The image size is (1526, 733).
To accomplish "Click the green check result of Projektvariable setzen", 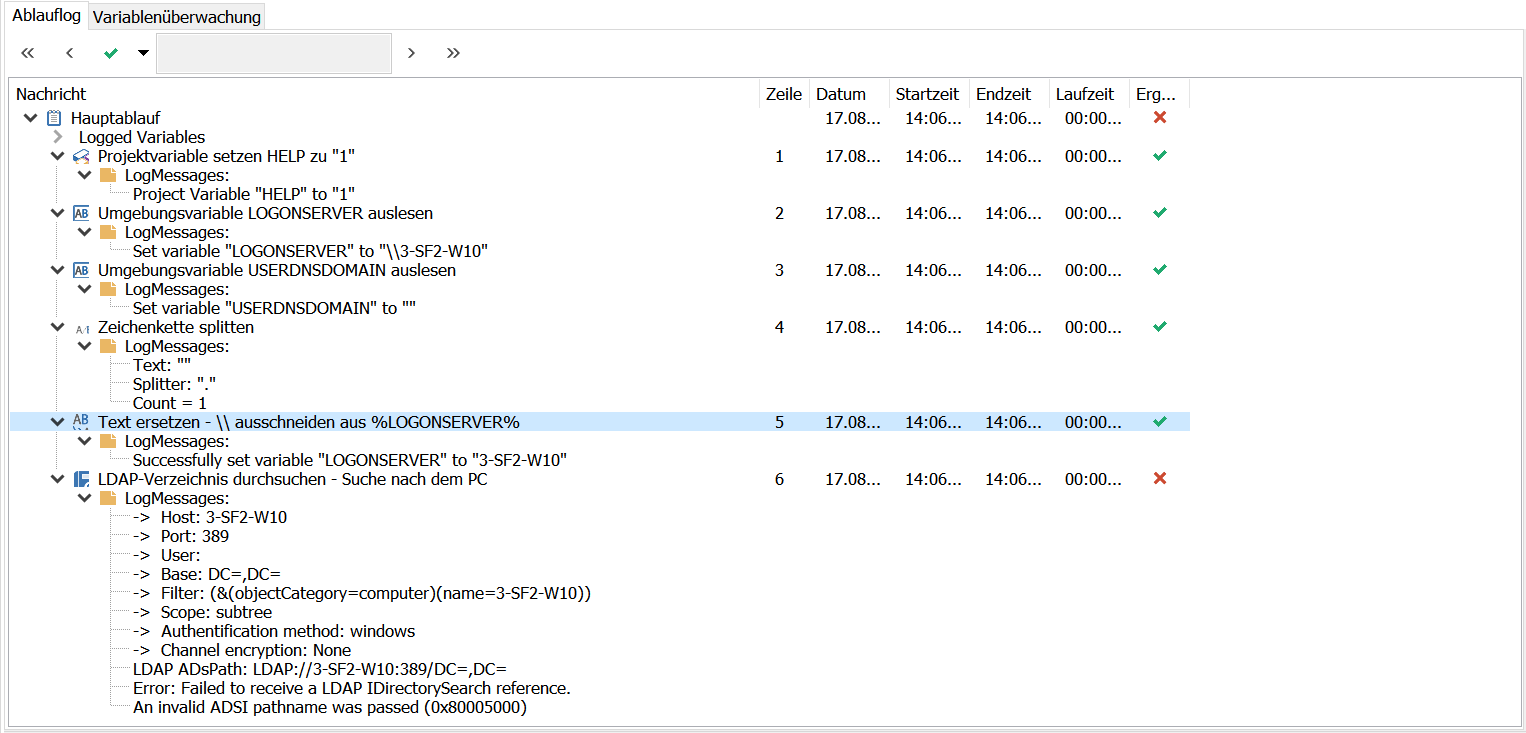I will click(x=1158, y=156).
